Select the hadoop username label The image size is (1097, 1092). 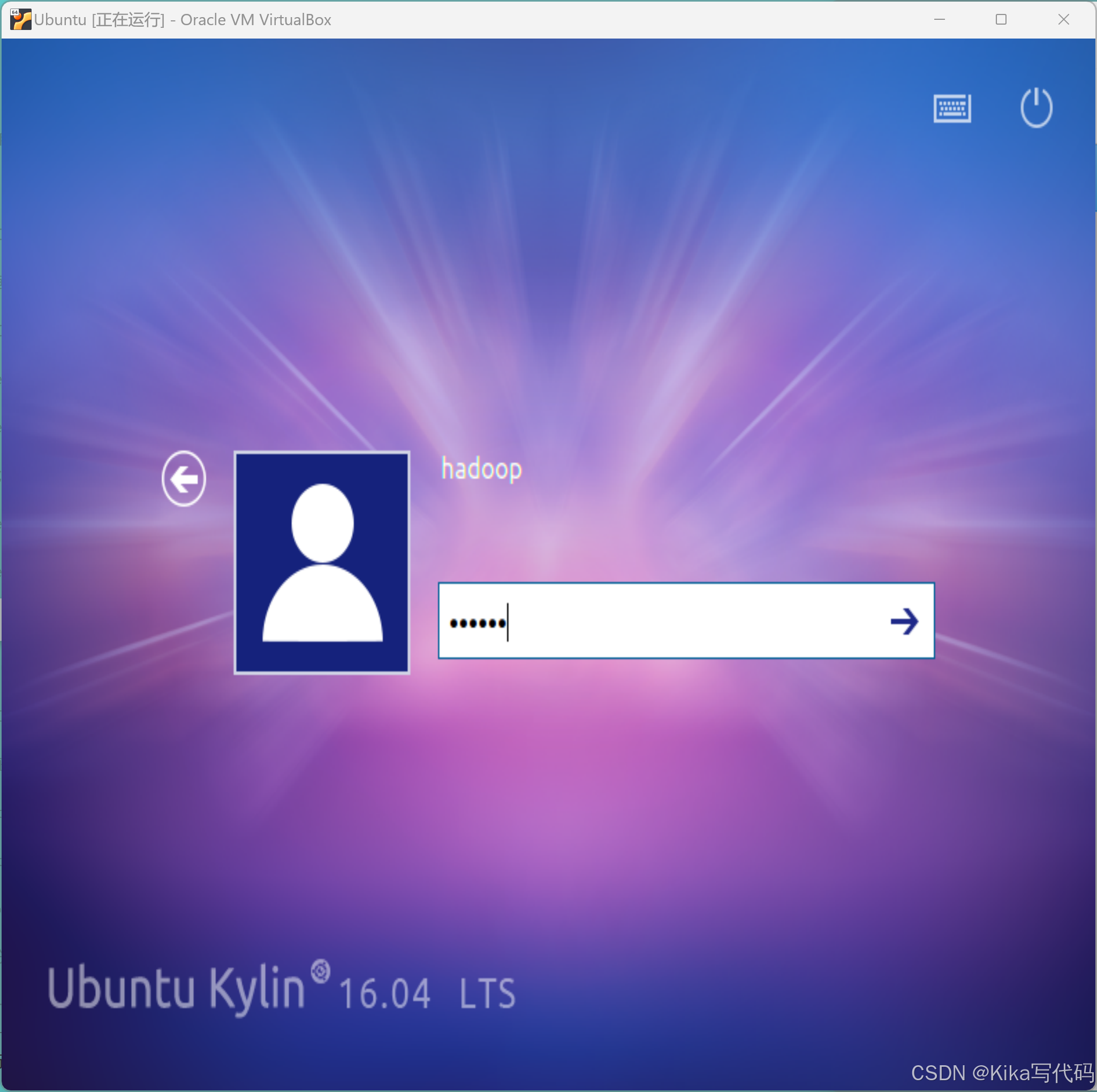point(481,469)
